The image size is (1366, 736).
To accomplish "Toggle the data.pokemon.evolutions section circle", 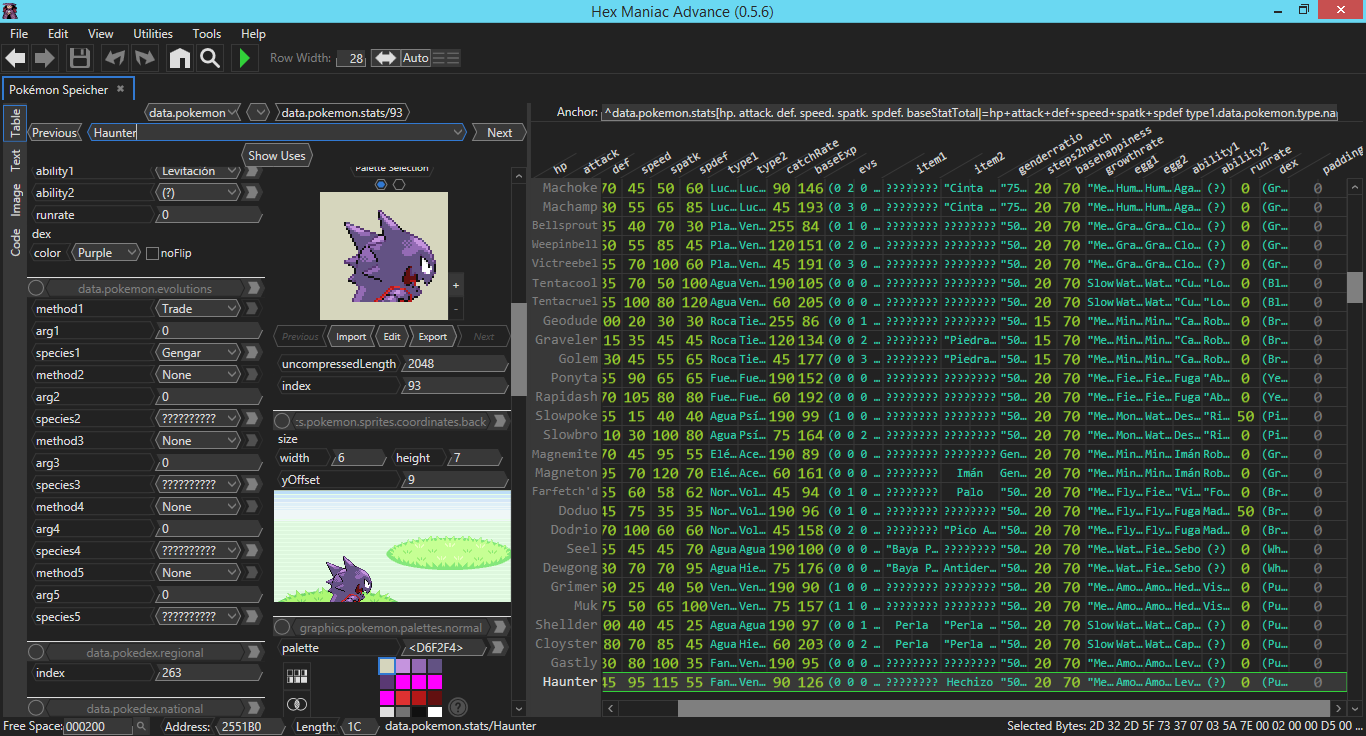I will click(36, 288).
